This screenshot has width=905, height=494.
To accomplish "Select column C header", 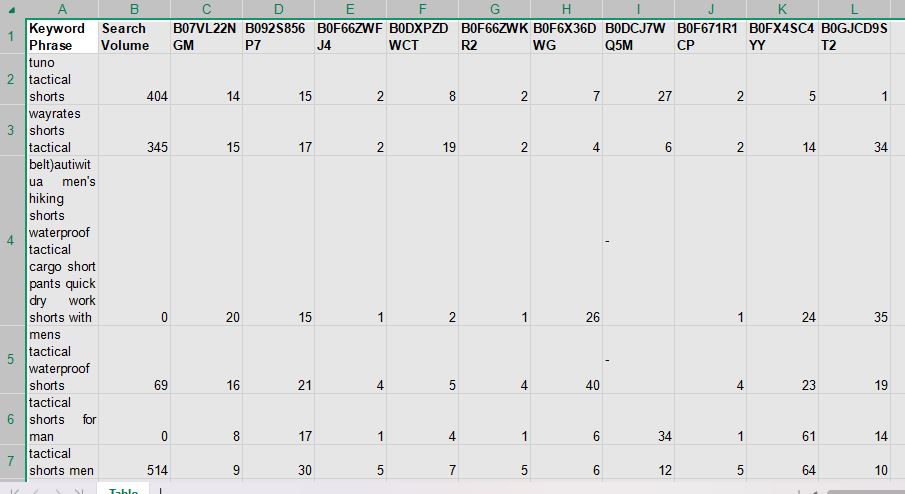I will pos(206,9).
